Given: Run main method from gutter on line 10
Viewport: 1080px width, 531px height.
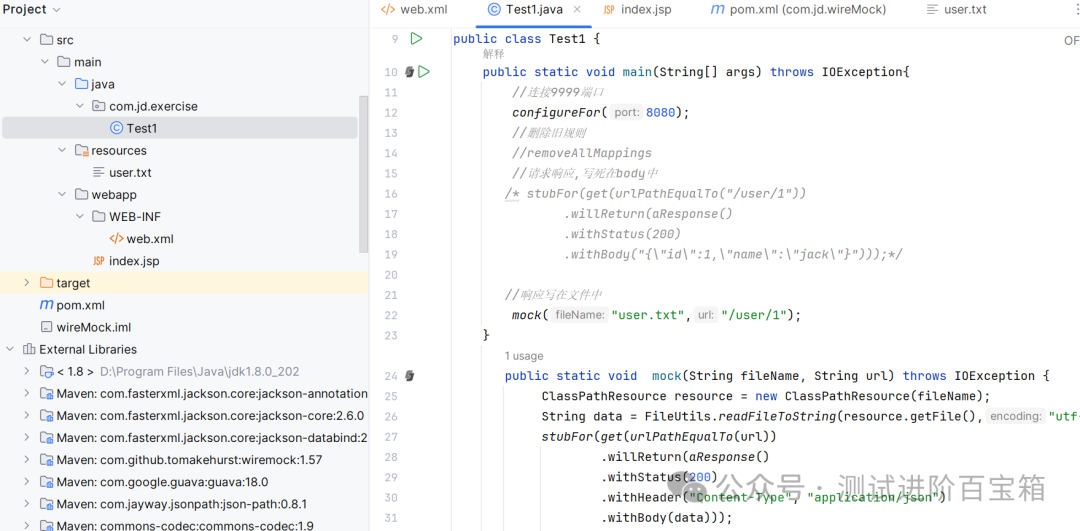Looking at the screenshot, I should click(424, 72).
